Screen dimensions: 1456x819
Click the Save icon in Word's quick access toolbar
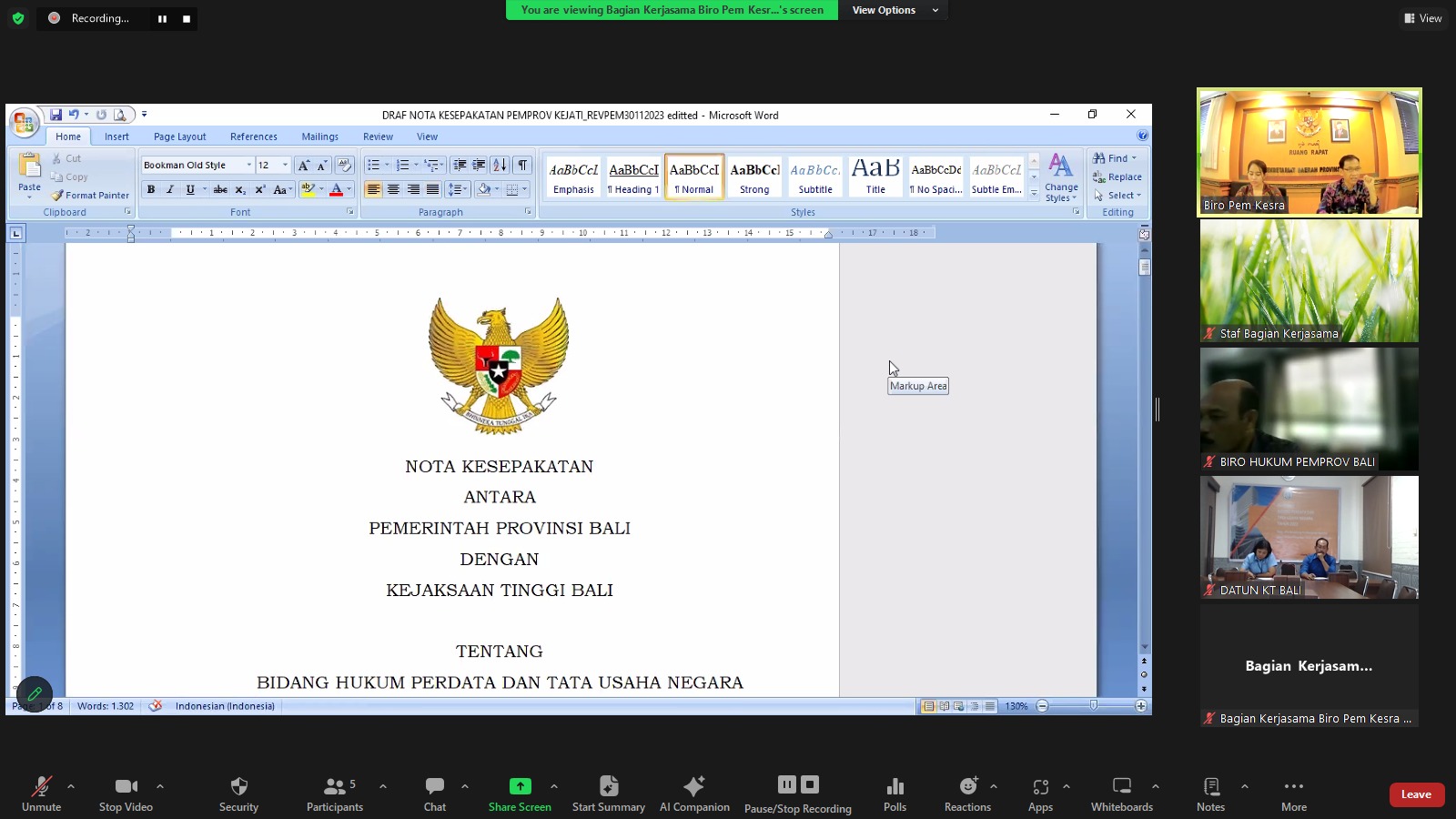pos(56,115)
